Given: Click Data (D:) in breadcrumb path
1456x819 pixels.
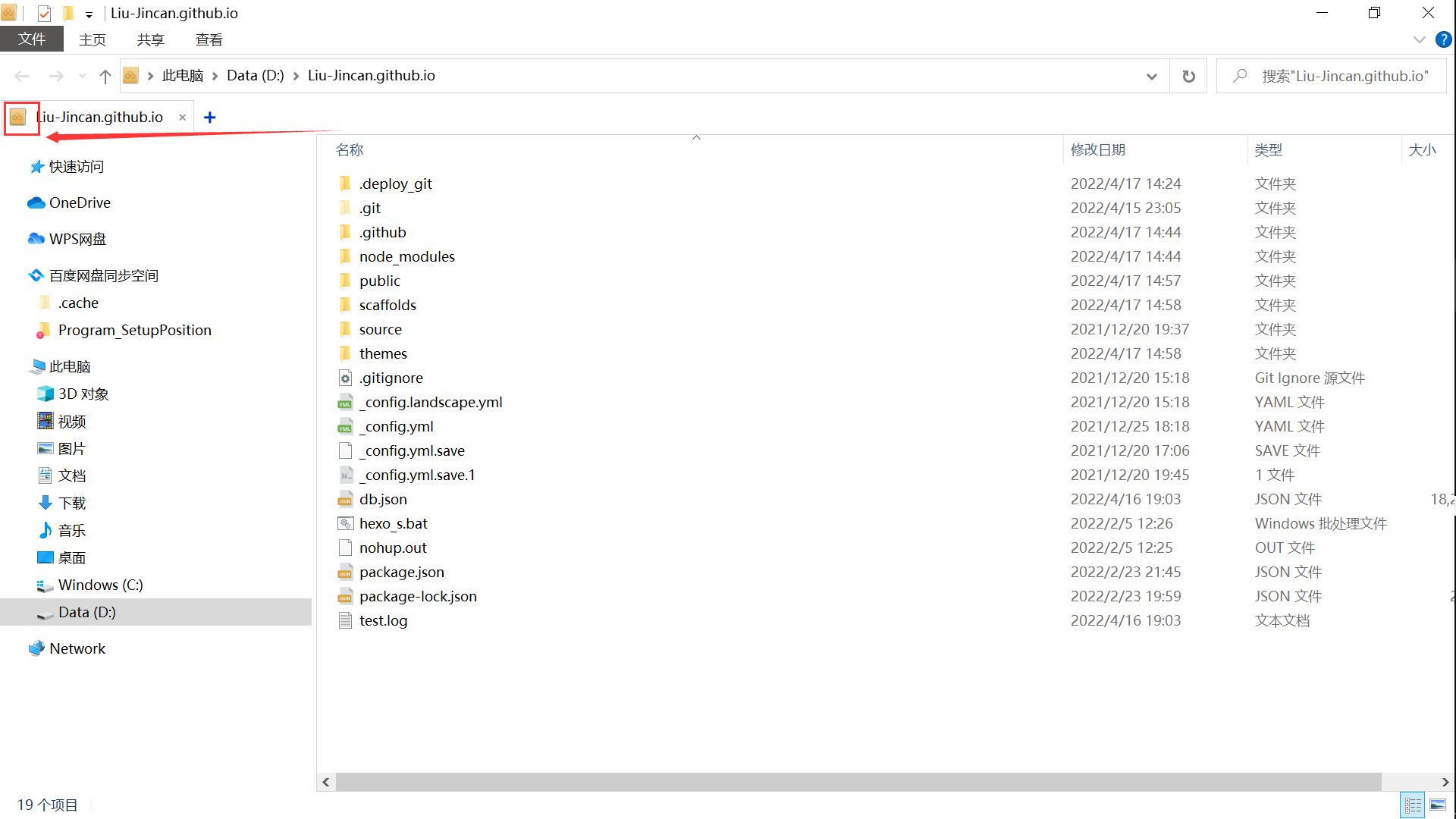Looking at the screenshot, I should (255, 76).
